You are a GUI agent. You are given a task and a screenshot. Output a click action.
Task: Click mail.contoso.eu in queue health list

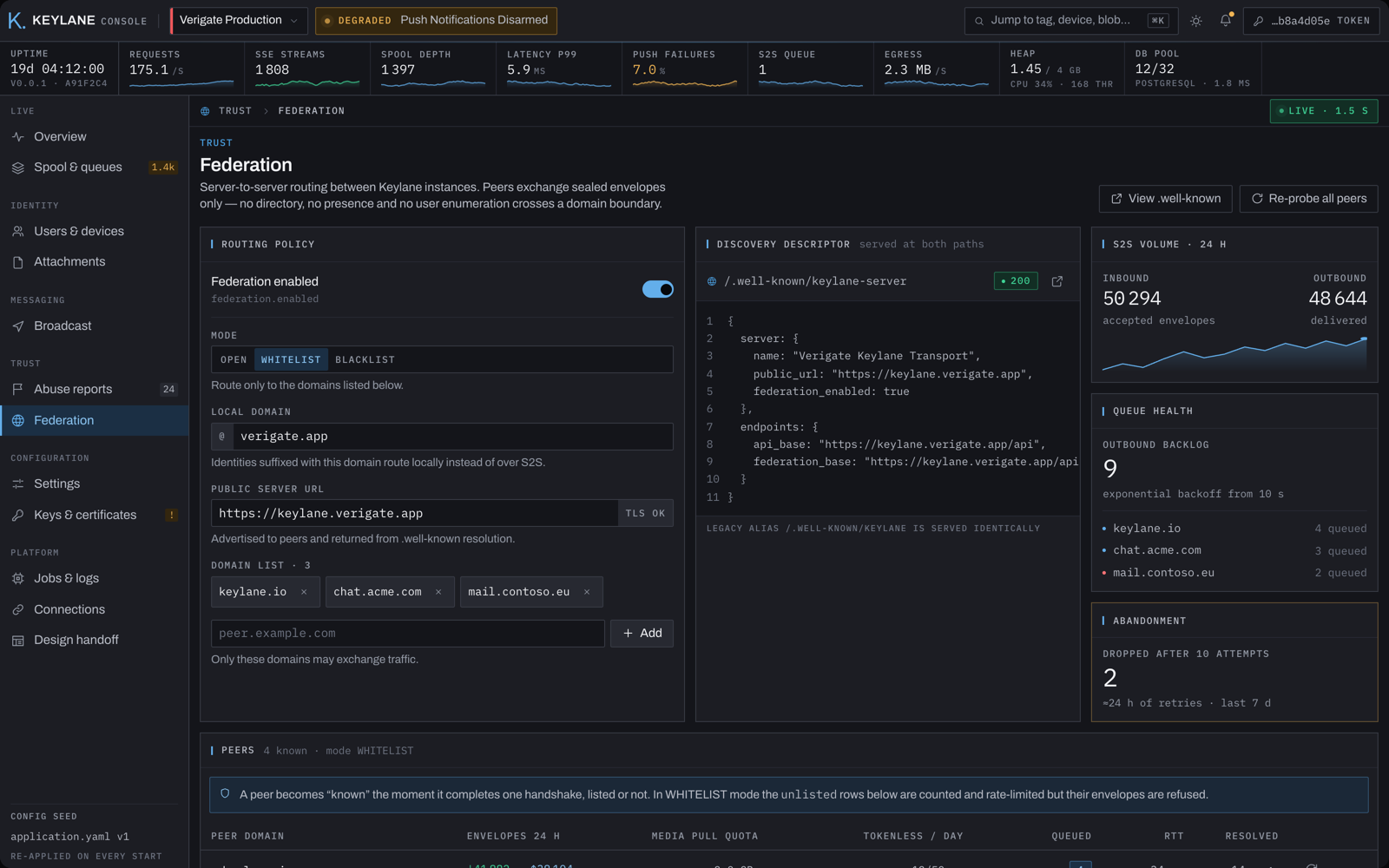(1234, 573)
